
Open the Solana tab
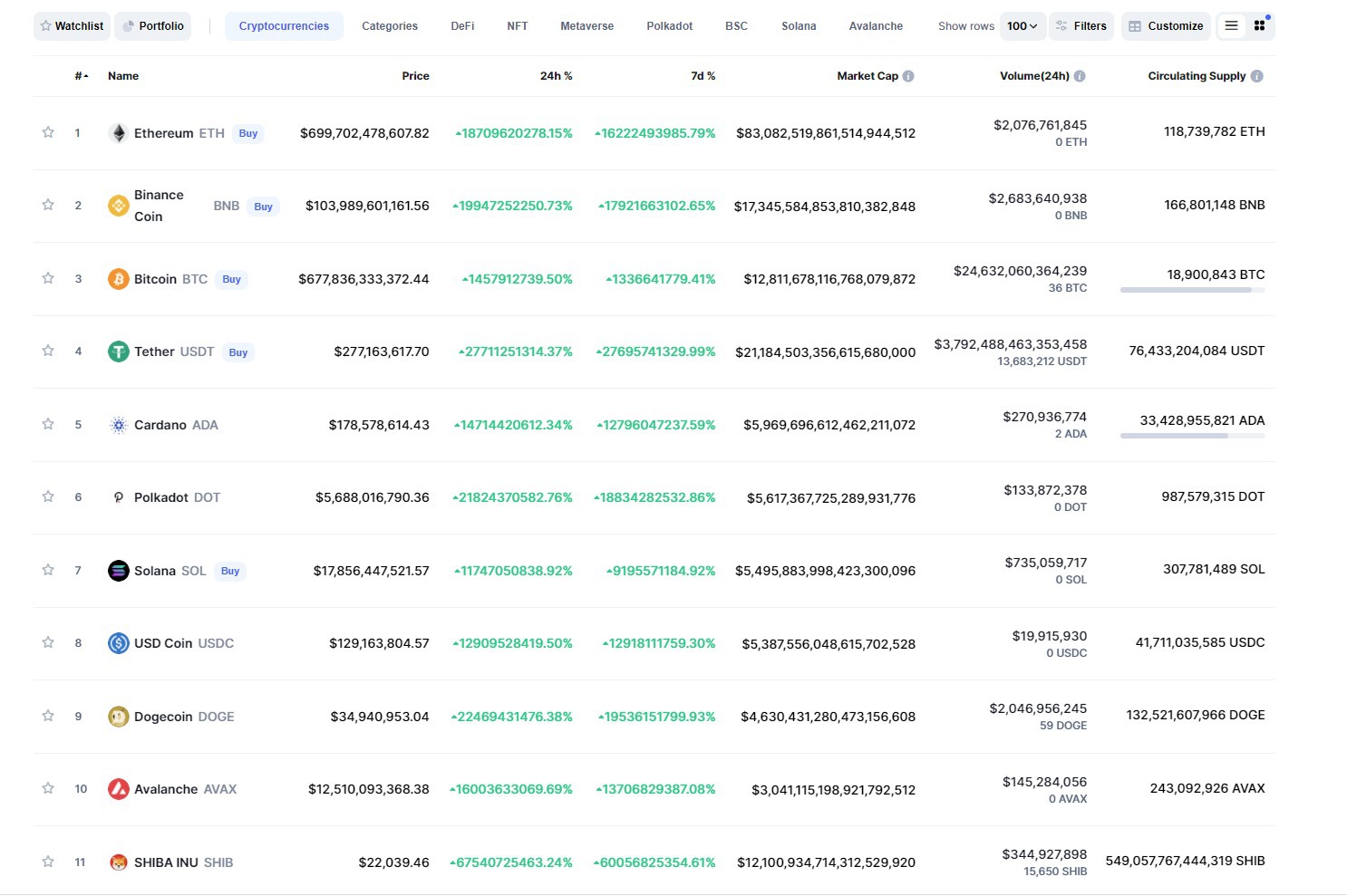pyautogui.click(x=799, y=26)
